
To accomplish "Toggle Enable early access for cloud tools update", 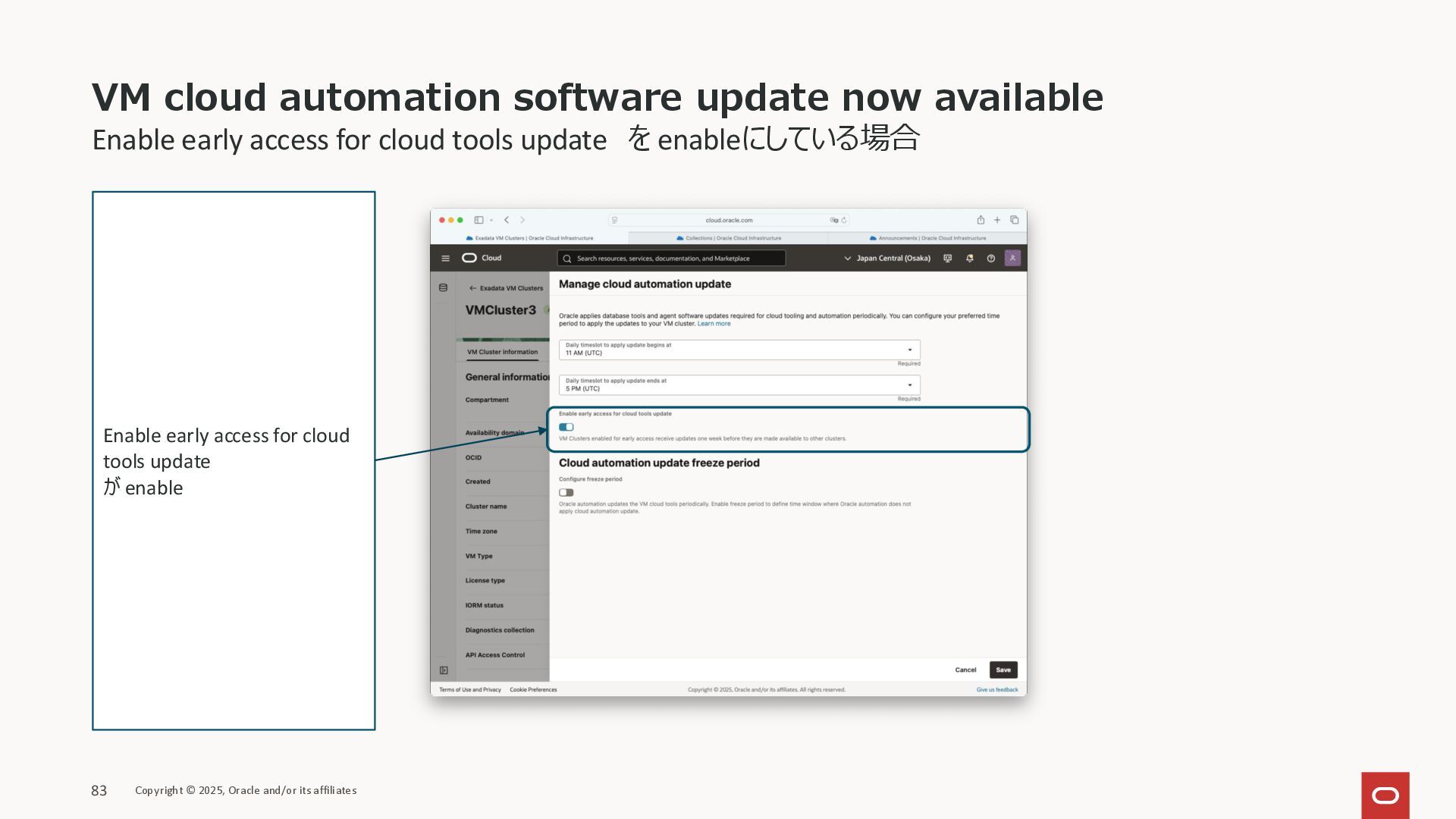I will pyautogui.click(x=566, y=427).
